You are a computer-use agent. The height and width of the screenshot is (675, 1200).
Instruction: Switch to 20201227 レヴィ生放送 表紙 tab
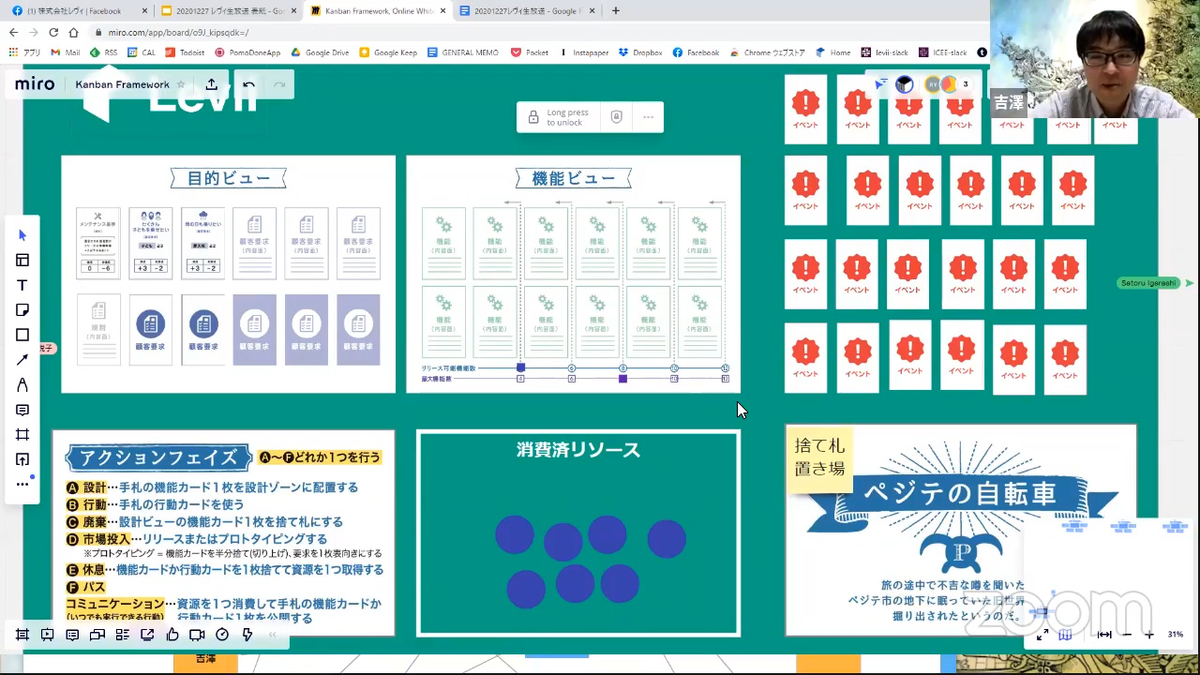click(x=230, y=11)
